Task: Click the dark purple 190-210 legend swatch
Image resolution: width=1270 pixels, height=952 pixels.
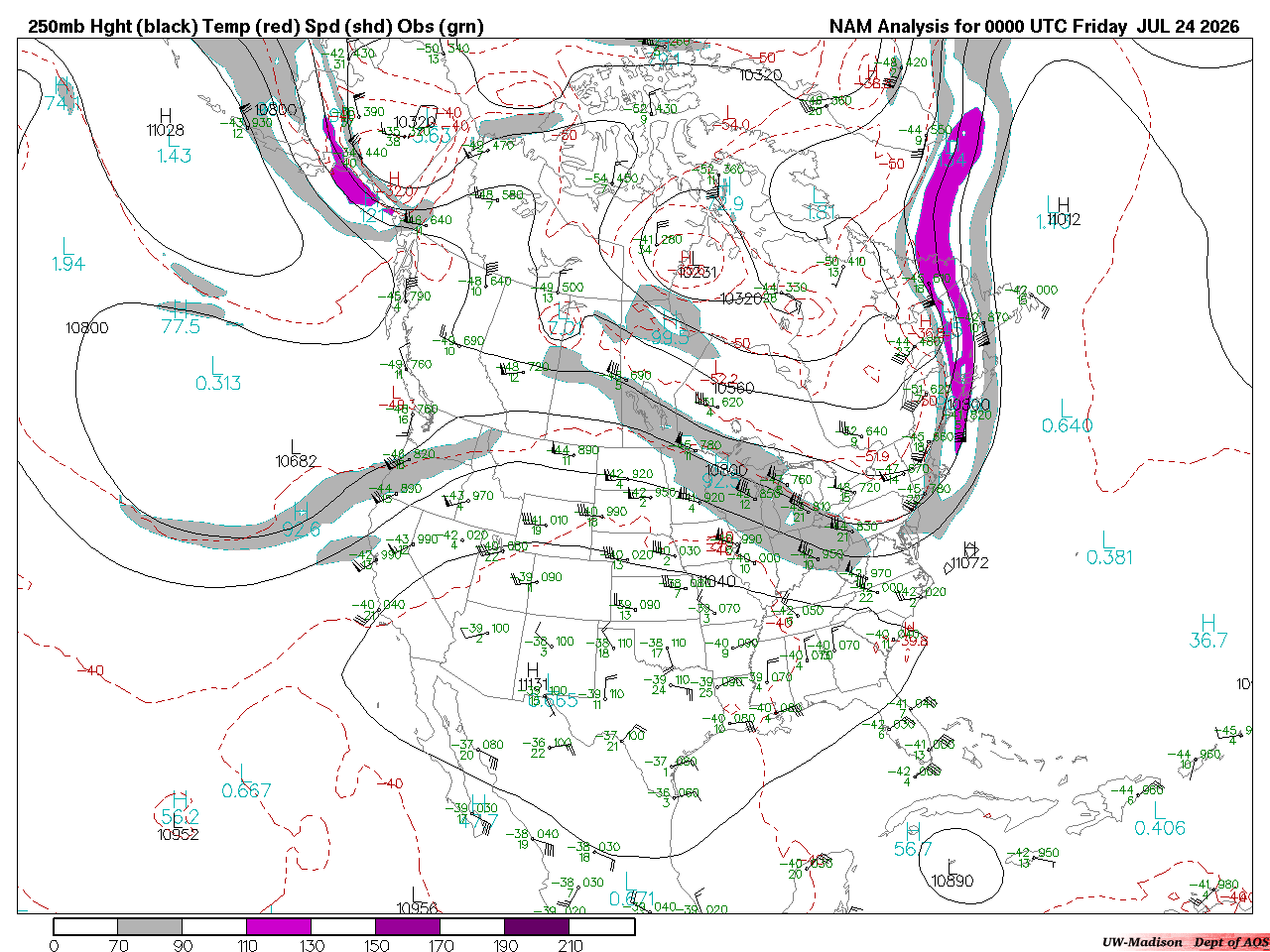Action: click(537, 927)
